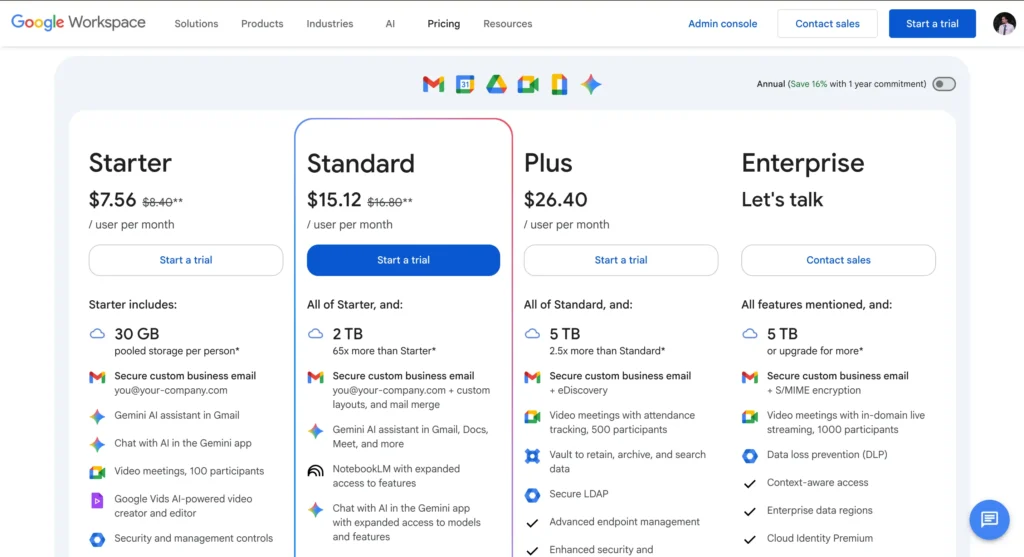Open the user profile avatar
Image resolution: width=1024 pixels, height=557 pixels.
pos(1004,24)
